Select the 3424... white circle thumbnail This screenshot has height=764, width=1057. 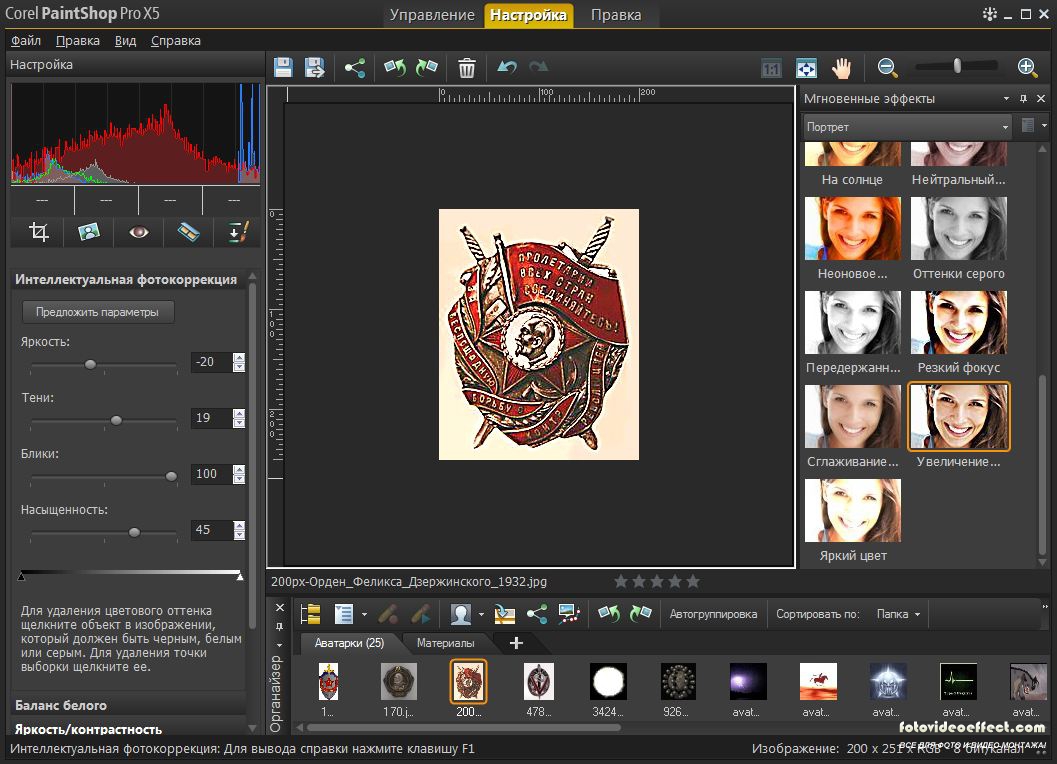pos(608,681)
